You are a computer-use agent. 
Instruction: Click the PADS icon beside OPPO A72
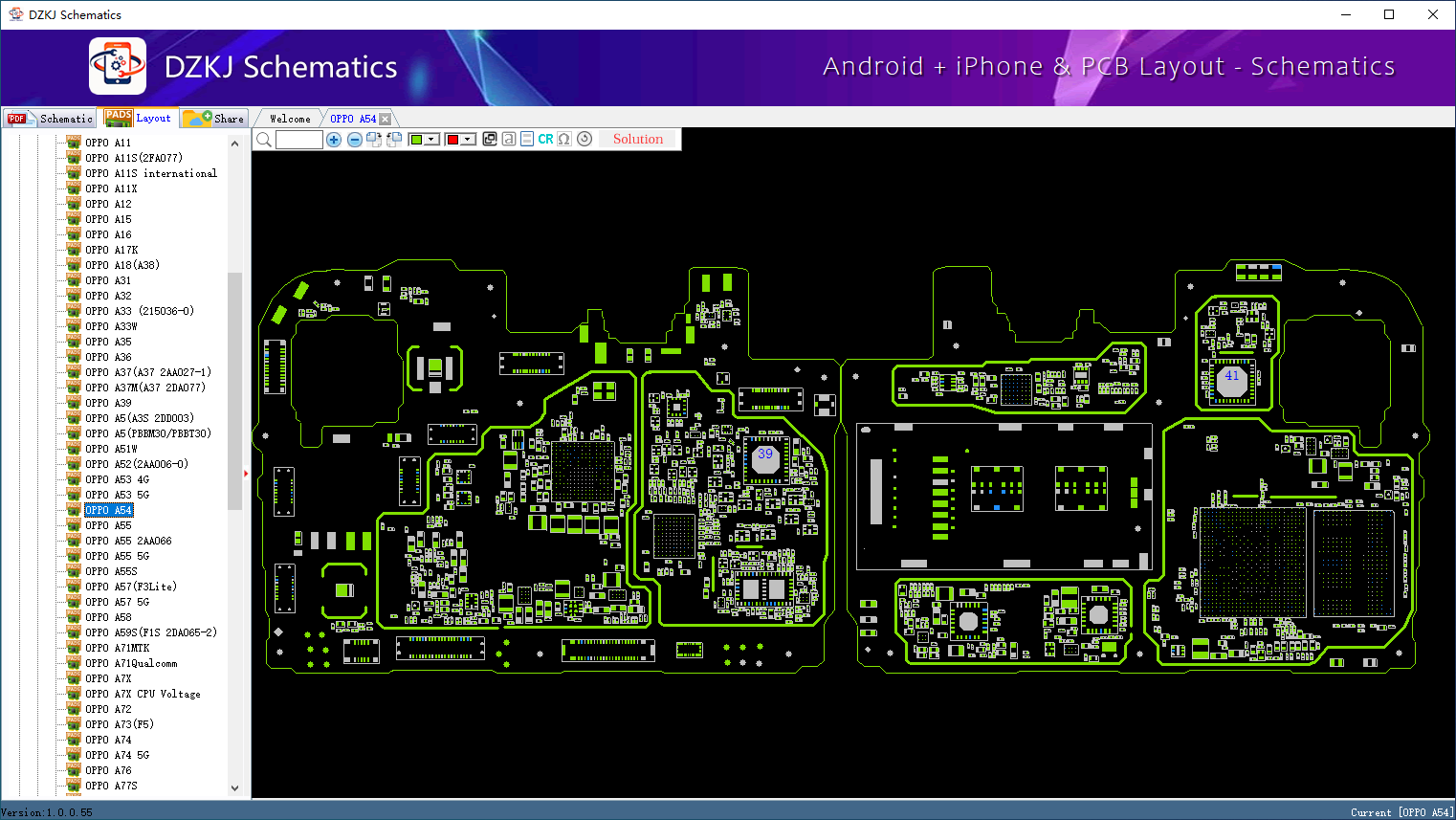pyautogui.click(x=74, y=709)
